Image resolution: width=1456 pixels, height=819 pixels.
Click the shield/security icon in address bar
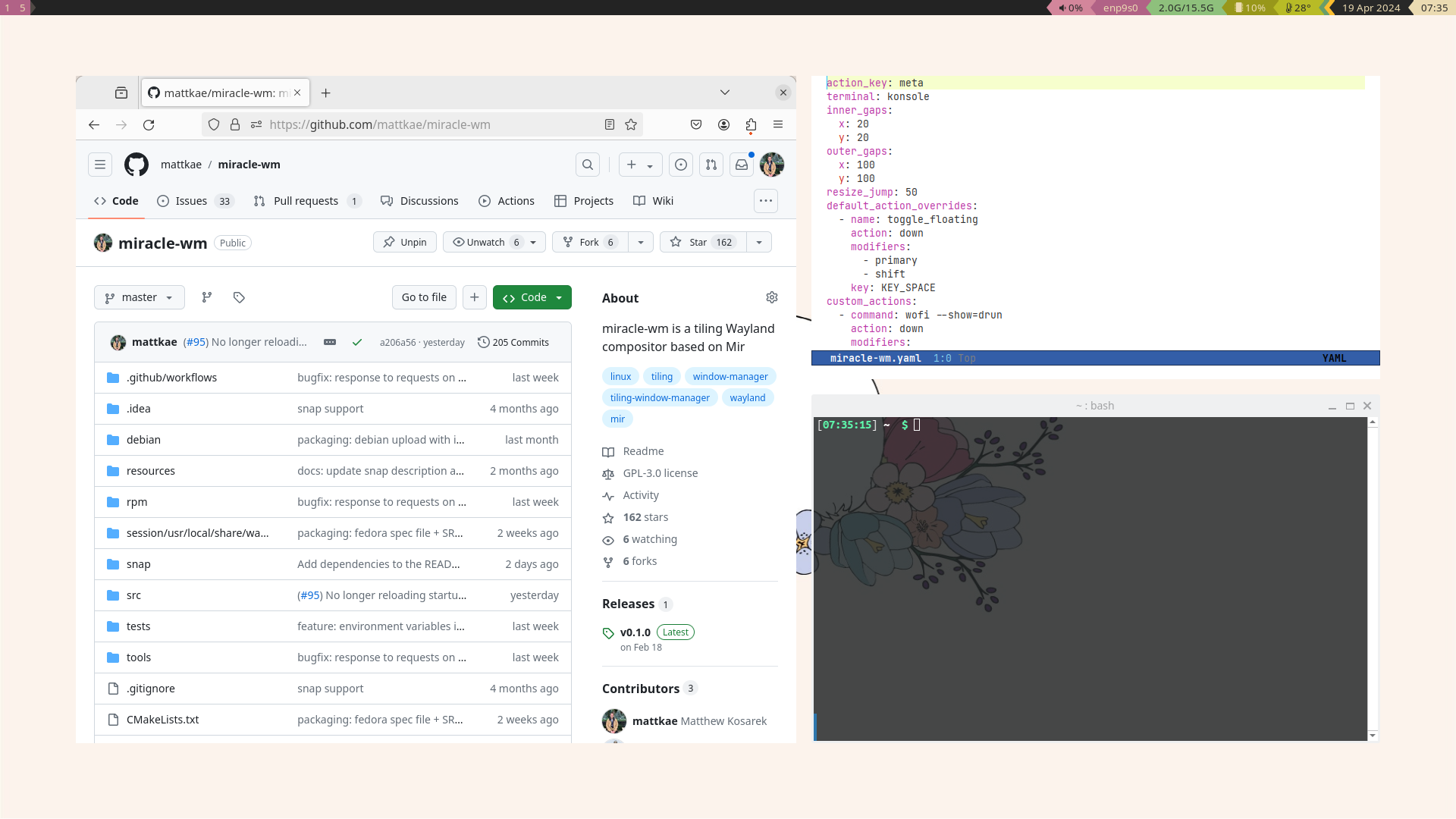[x=214, y=124]
